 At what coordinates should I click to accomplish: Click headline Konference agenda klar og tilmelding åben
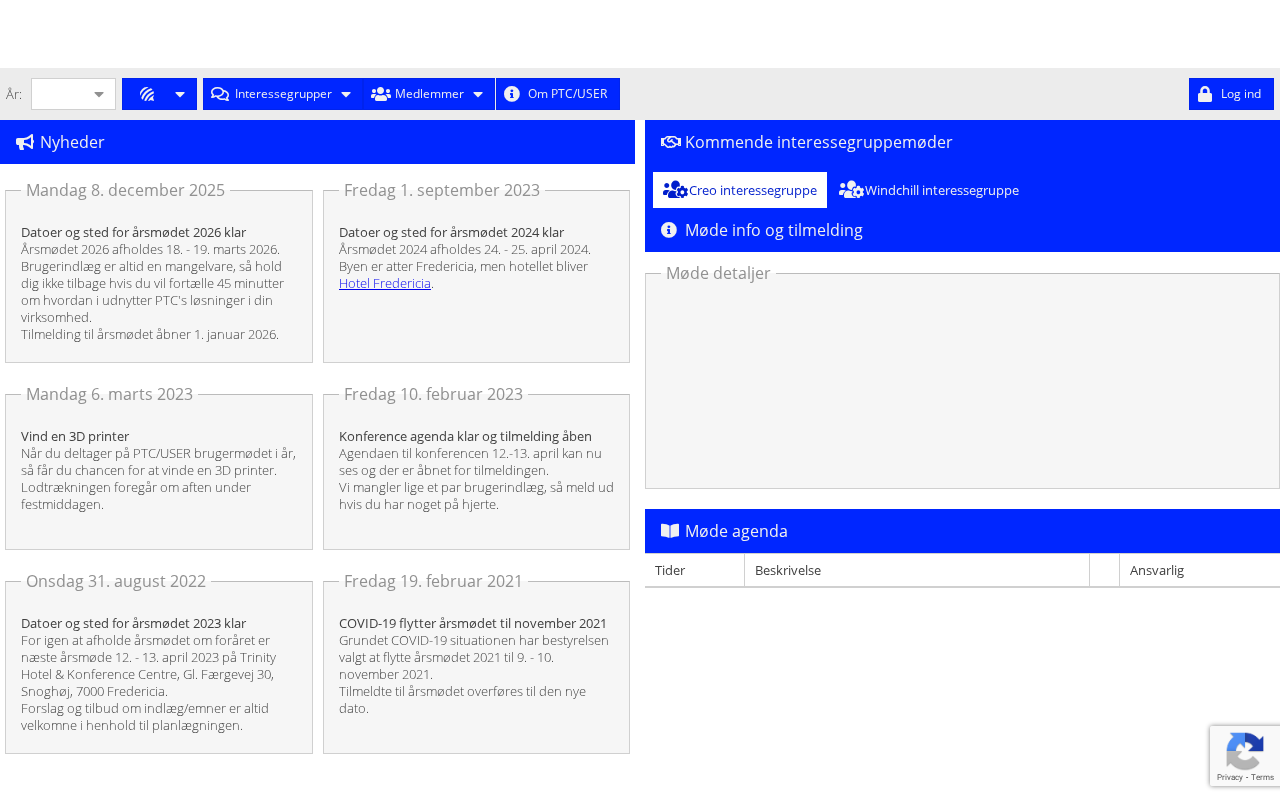point(465,436)
